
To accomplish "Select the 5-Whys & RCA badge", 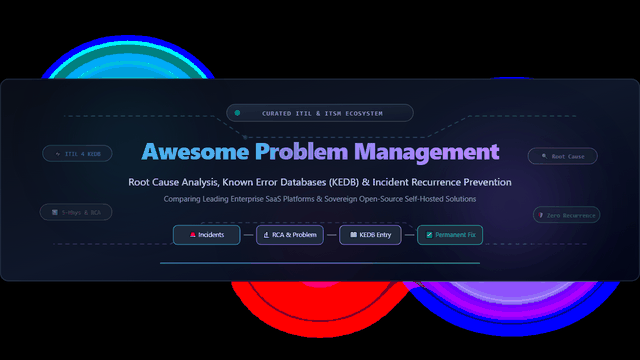I will click(76, 212).
